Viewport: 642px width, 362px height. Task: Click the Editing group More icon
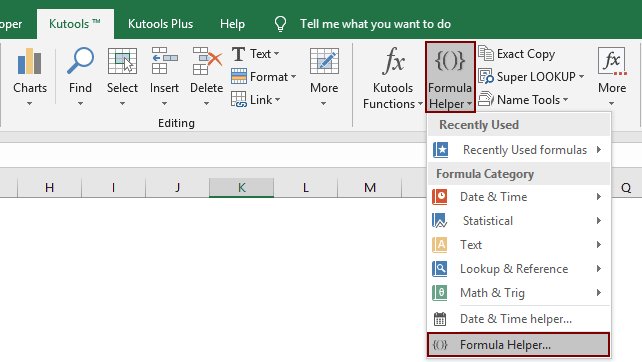click(x=324, y=61)
